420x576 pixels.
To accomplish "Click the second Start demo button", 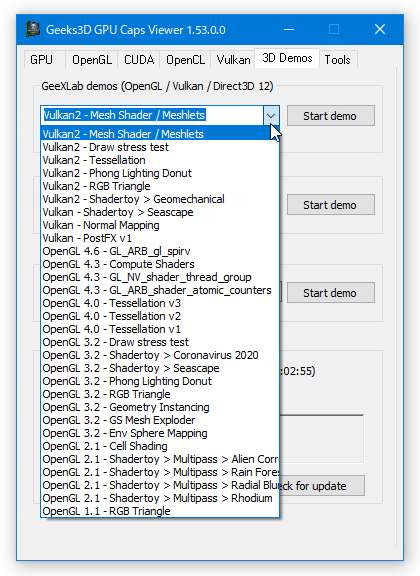I will pos(331,205).
